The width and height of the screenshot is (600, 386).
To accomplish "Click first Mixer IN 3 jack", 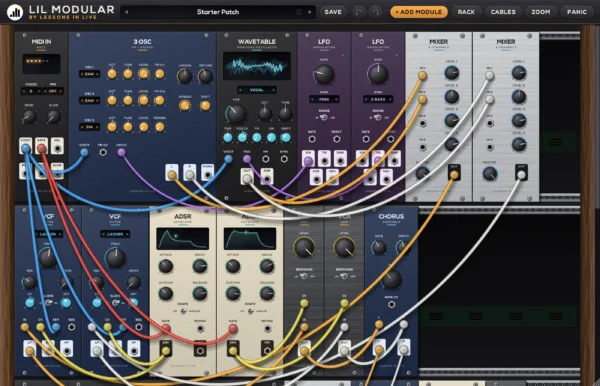I will pyautogui.click(x=422, y=123).
